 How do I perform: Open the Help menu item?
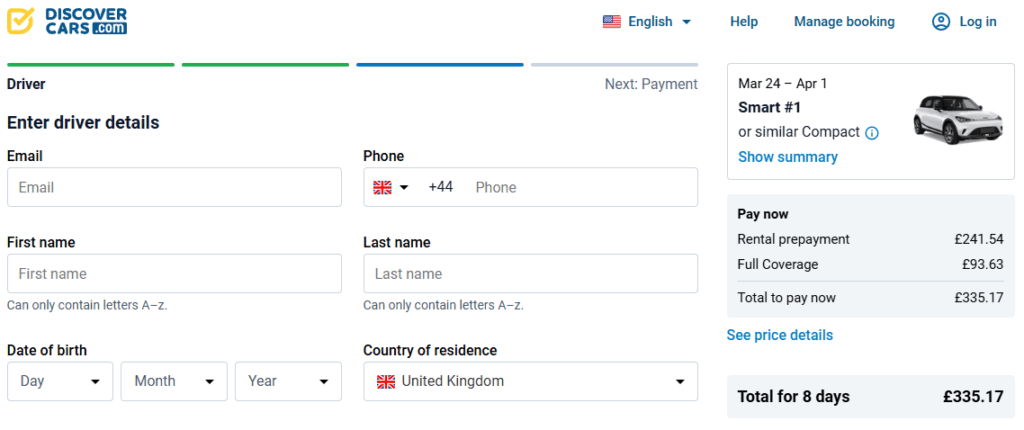[x=744, y=22]
